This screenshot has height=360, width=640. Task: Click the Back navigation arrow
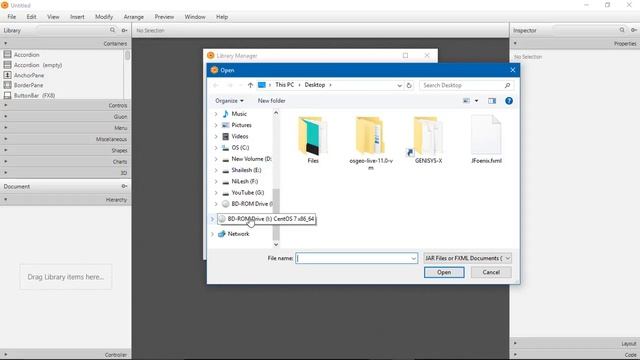coord(216,85)
